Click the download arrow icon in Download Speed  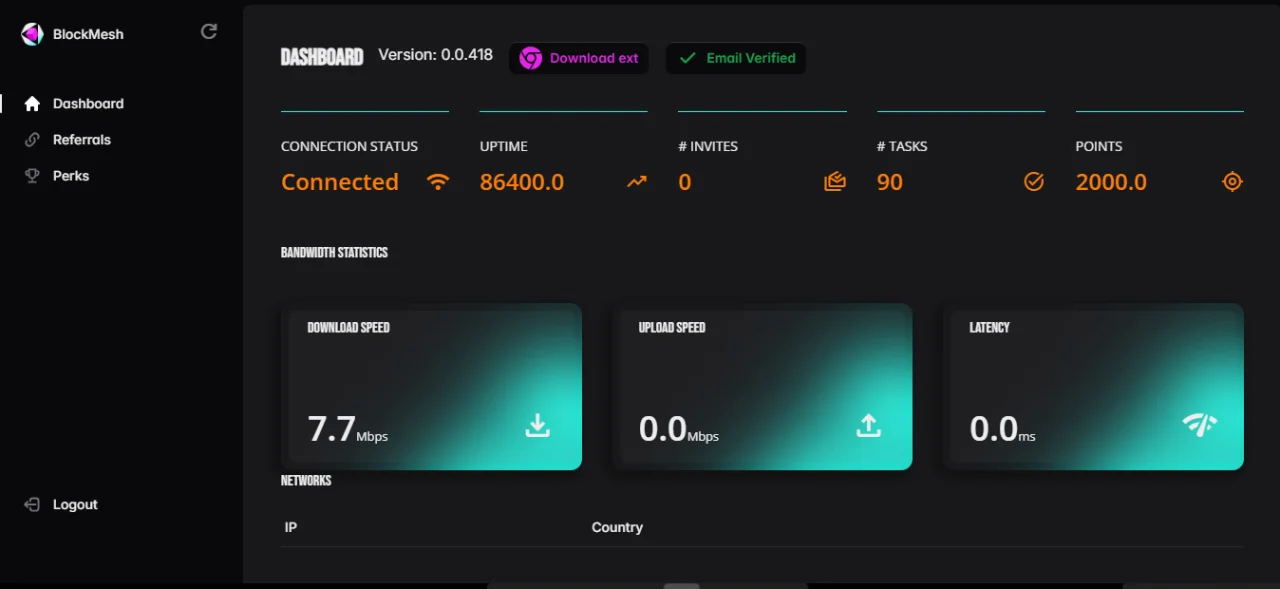tap(538, 426)
